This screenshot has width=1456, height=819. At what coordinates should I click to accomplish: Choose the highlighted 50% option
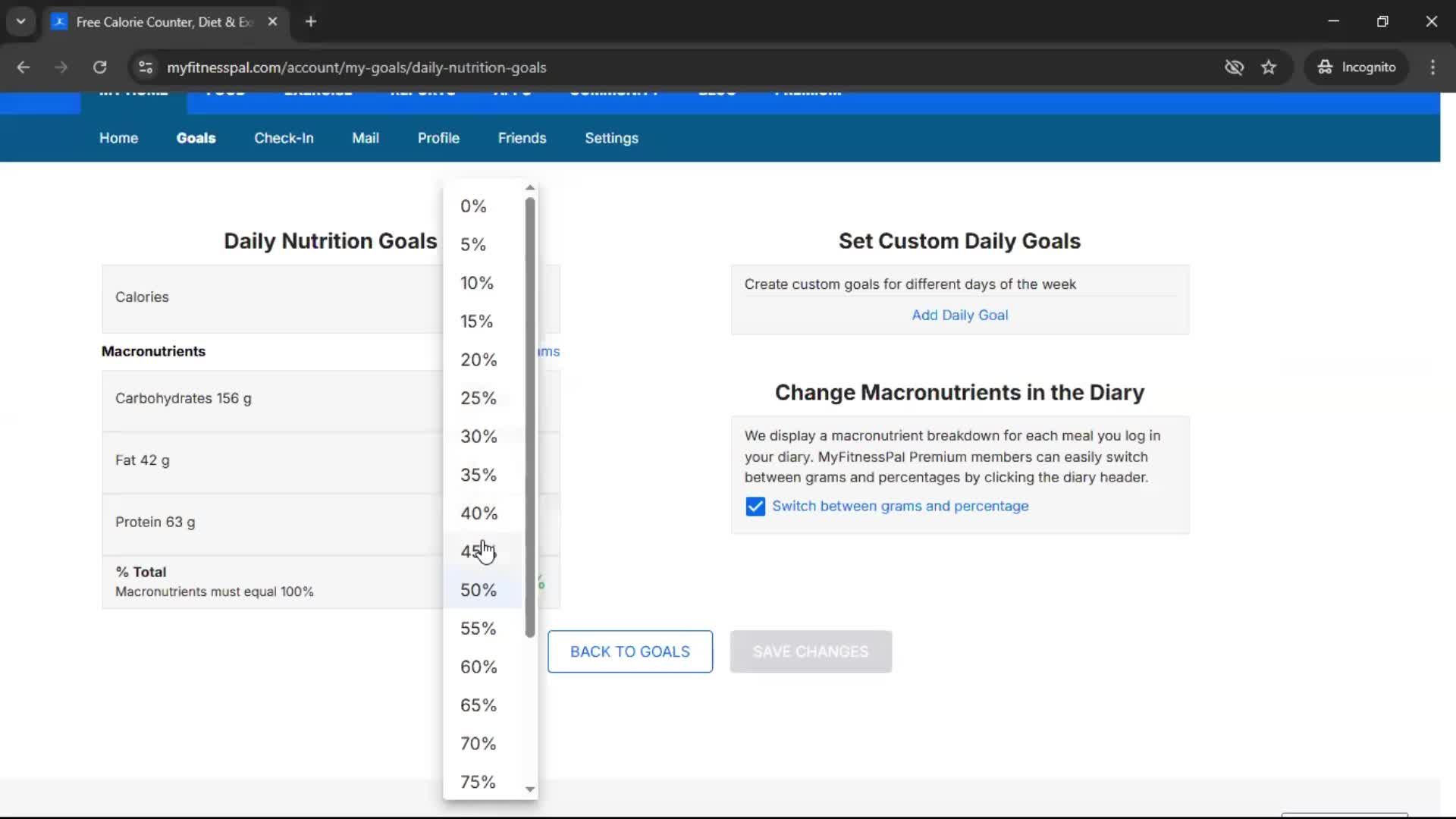point(483,591)
